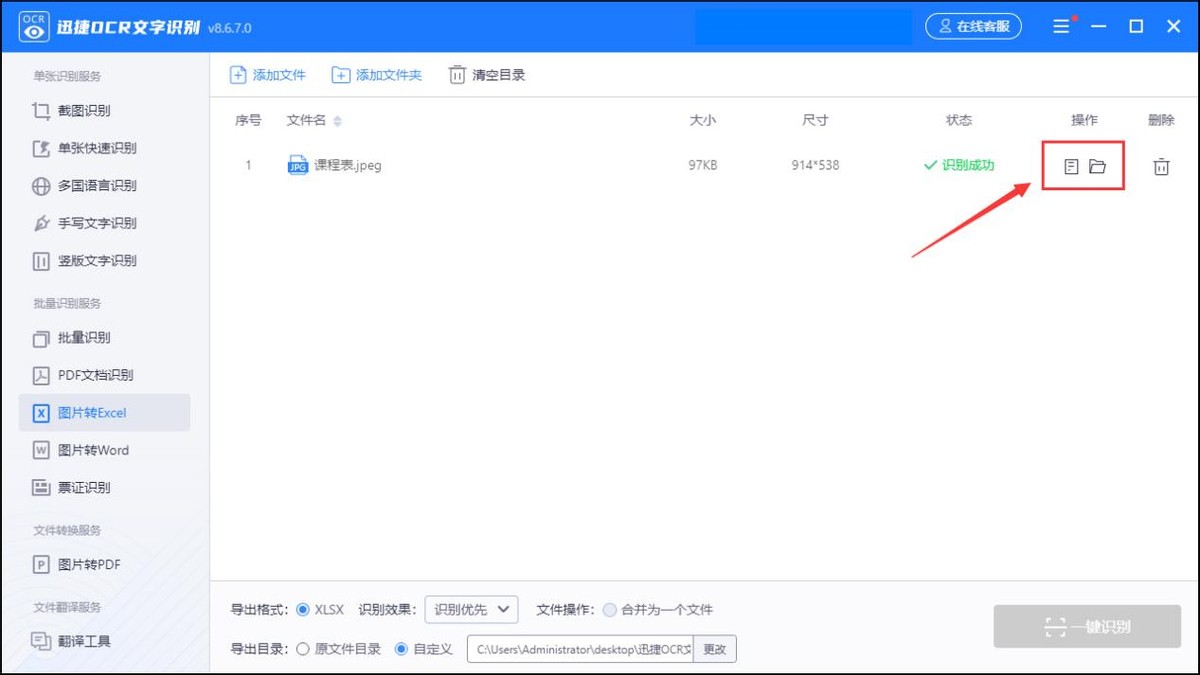This screenshot has height=675, width=1200.
Task: Click the 手写文字识别 pen icon
Action: (x=41, y=223)
